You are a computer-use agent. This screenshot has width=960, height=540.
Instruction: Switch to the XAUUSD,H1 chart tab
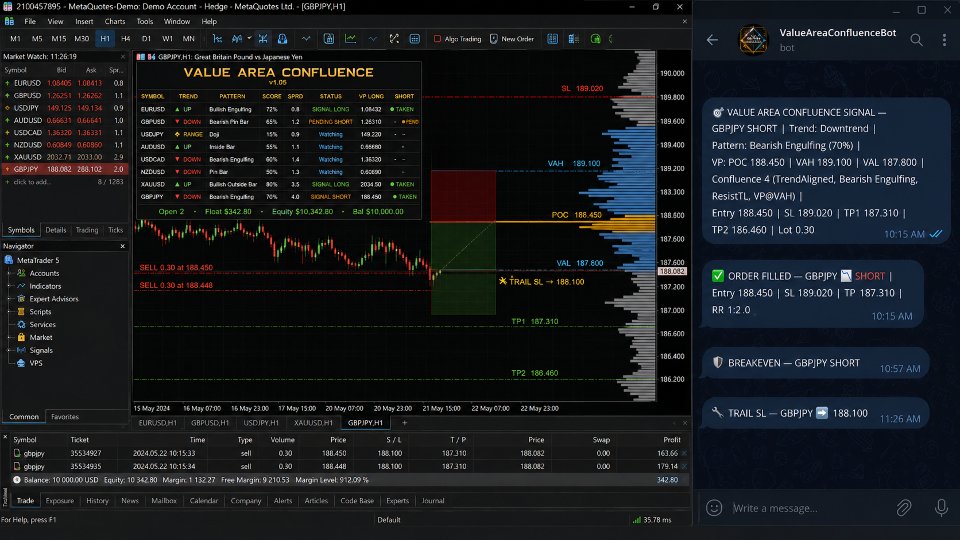313,422
